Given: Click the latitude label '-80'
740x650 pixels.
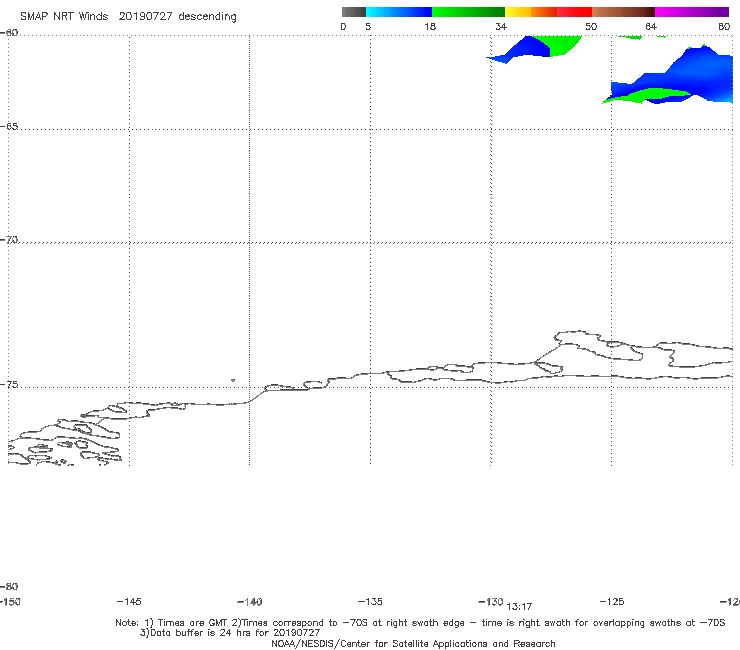Looking at the screenshot, I should (x=9, y=586).
